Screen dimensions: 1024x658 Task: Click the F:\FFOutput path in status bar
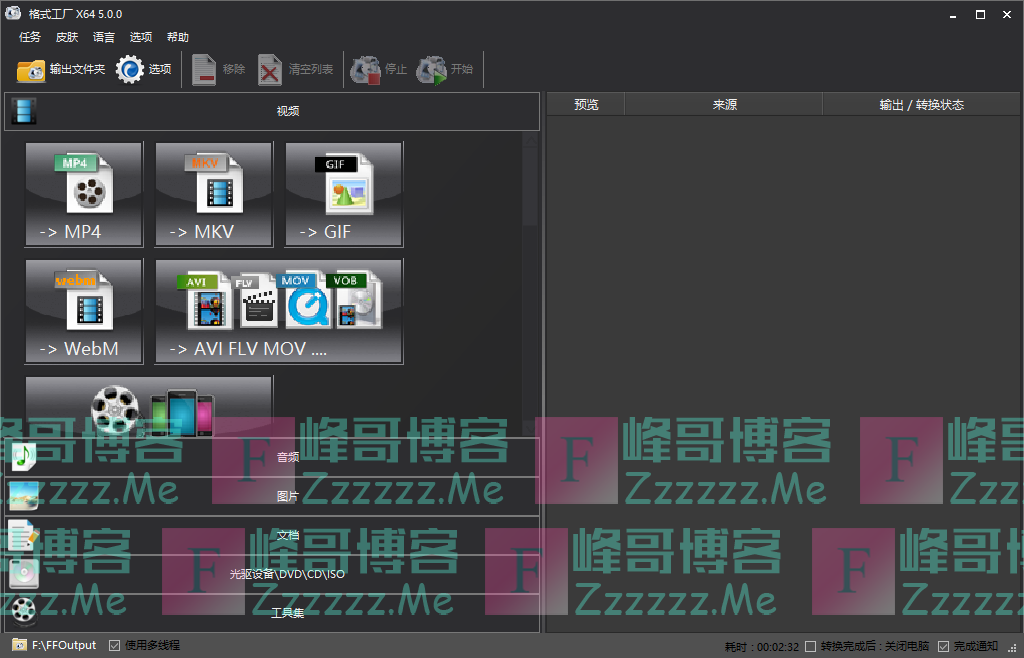(x=64, y=645)
